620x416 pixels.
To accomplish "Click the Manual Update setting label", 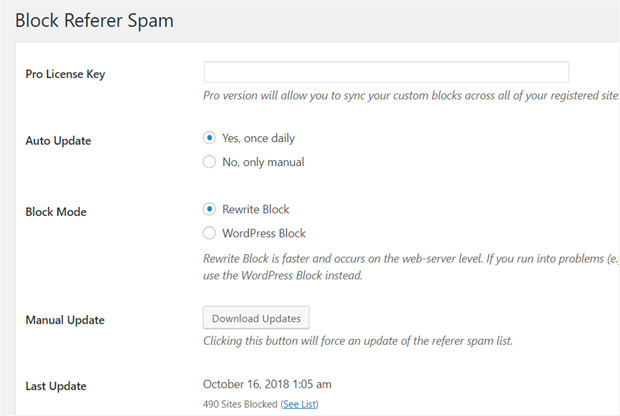I will coord(65,320).
